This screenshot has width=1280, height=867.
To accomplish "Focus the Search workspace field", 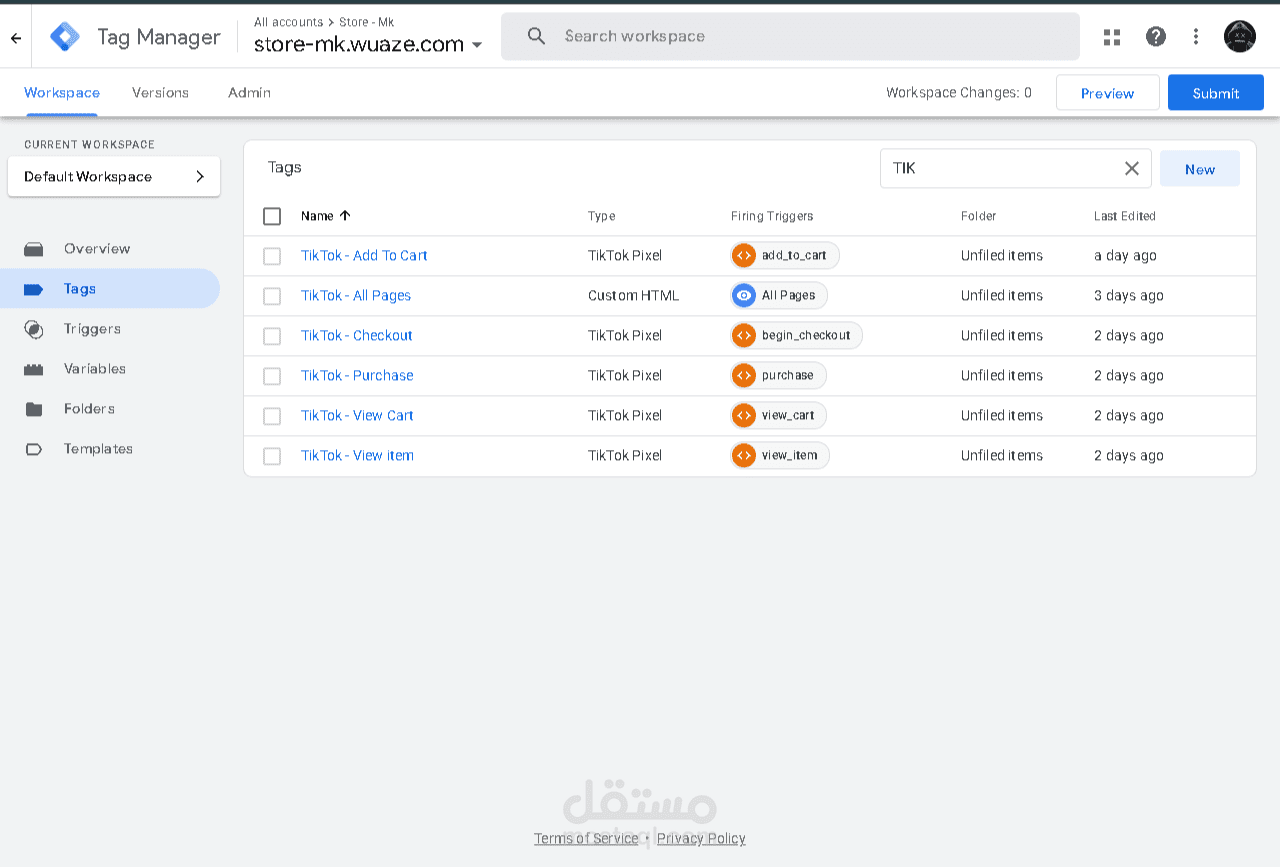I will pyautogui.click(x=790, y=36).
